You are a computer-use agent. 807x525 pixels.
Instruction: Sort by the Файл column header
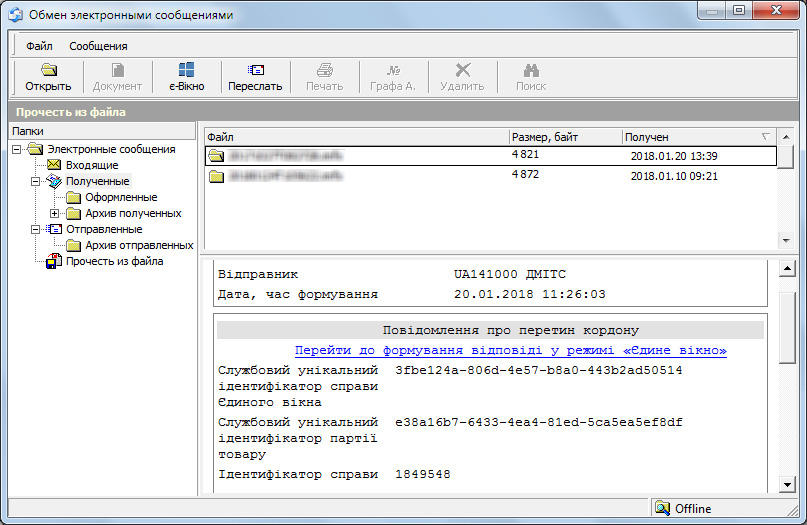pyautogui.click(x=357, y=137)
